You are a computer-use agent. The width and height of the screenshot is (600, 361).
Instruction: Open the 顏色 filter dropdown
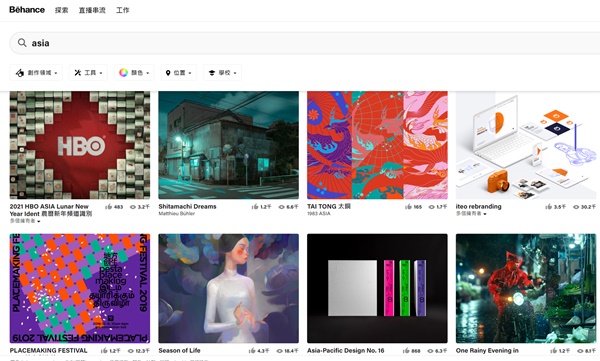pos(134,73)
